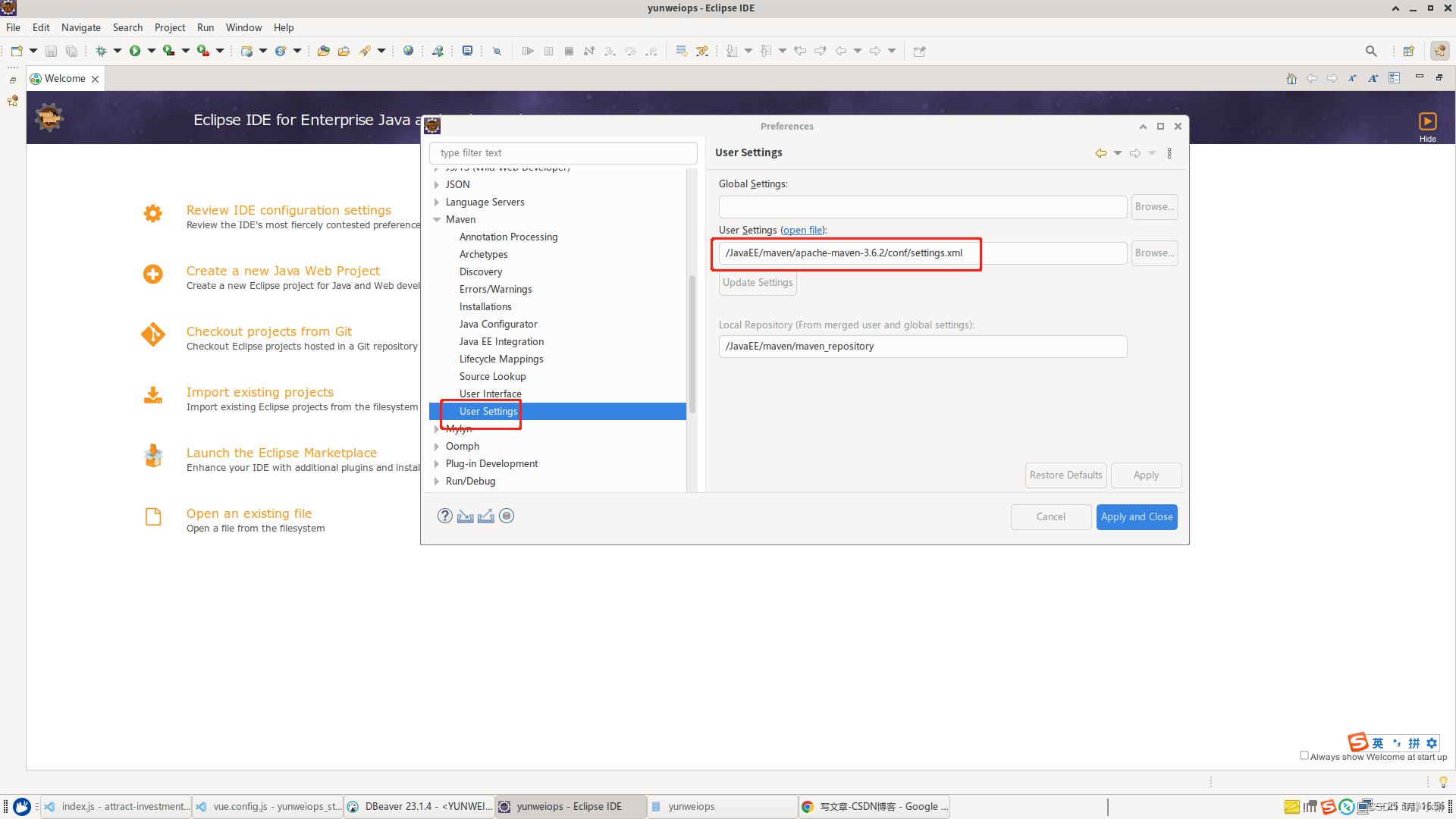Screen dimensions: 1456x819
Task: Click the green Run toolbar icon
Action: tap(135, 51)
